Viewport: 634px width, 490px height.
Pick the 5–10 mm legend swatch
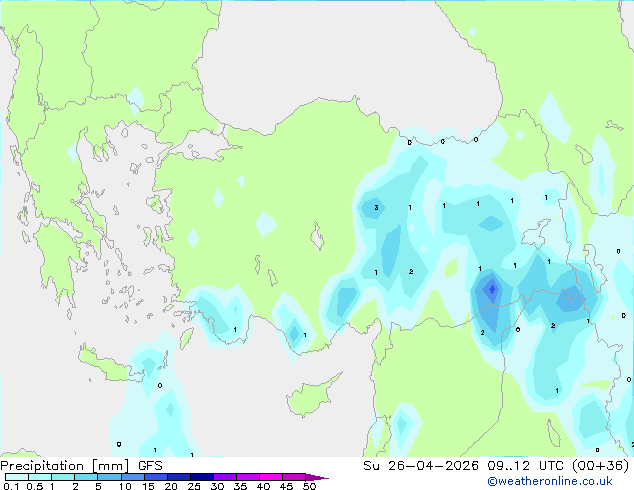[x=109, y=477]
